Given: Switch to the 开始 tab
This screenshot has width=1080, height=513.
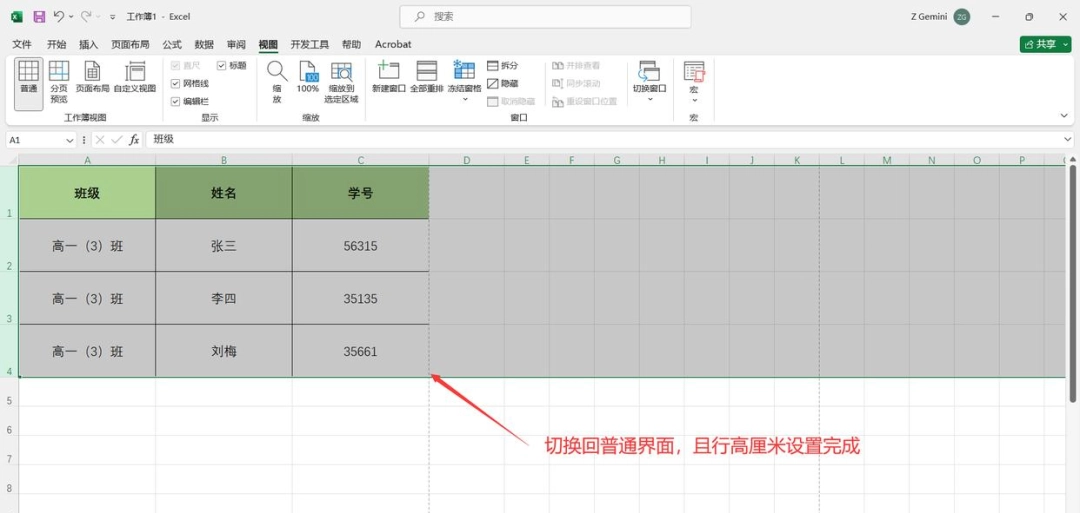Looking at the screenshot, I should tap(56, 44).
